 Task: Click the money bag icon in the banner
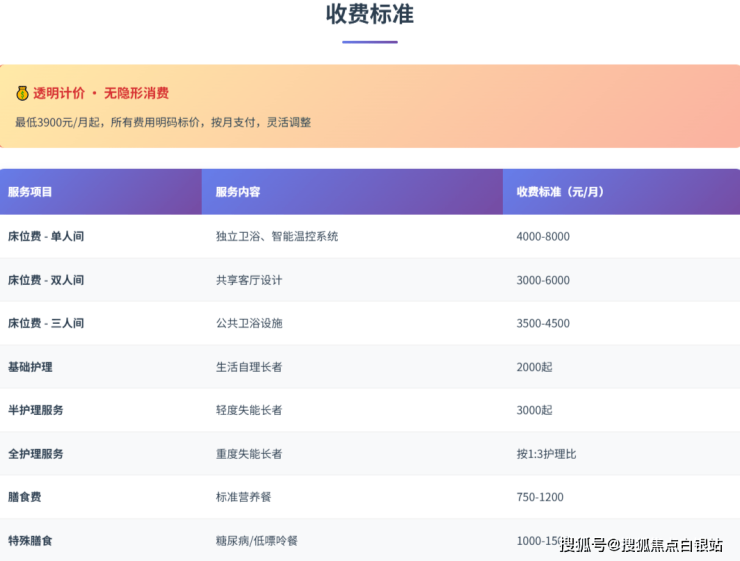coord(22,93)
